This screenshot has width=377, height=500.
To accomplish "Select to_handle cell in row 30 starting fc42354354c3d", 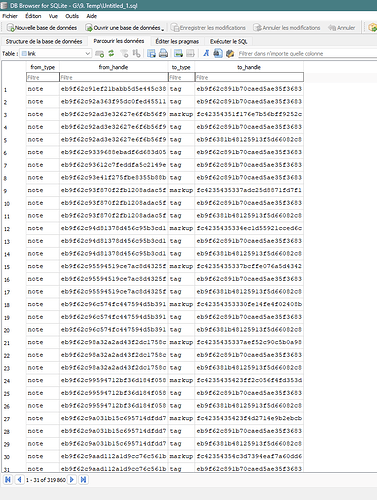I will click(x=249, y=456).
